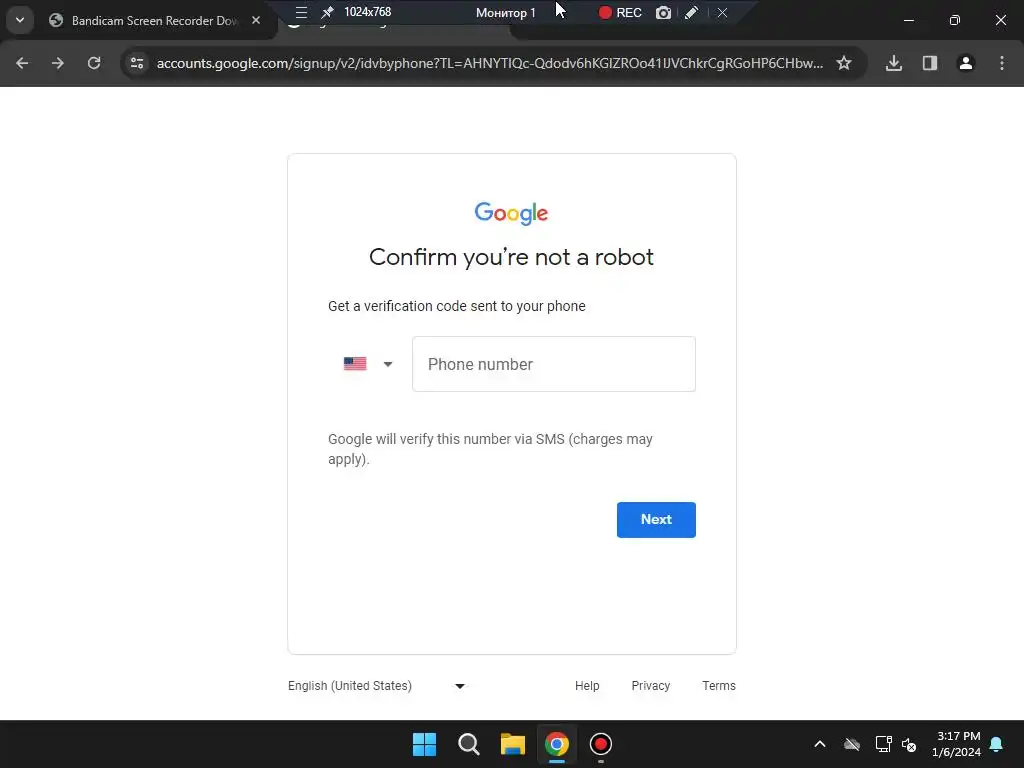Go back to the previous page
The height and width of the screenshot is (768, 1024).
[22, 63]
